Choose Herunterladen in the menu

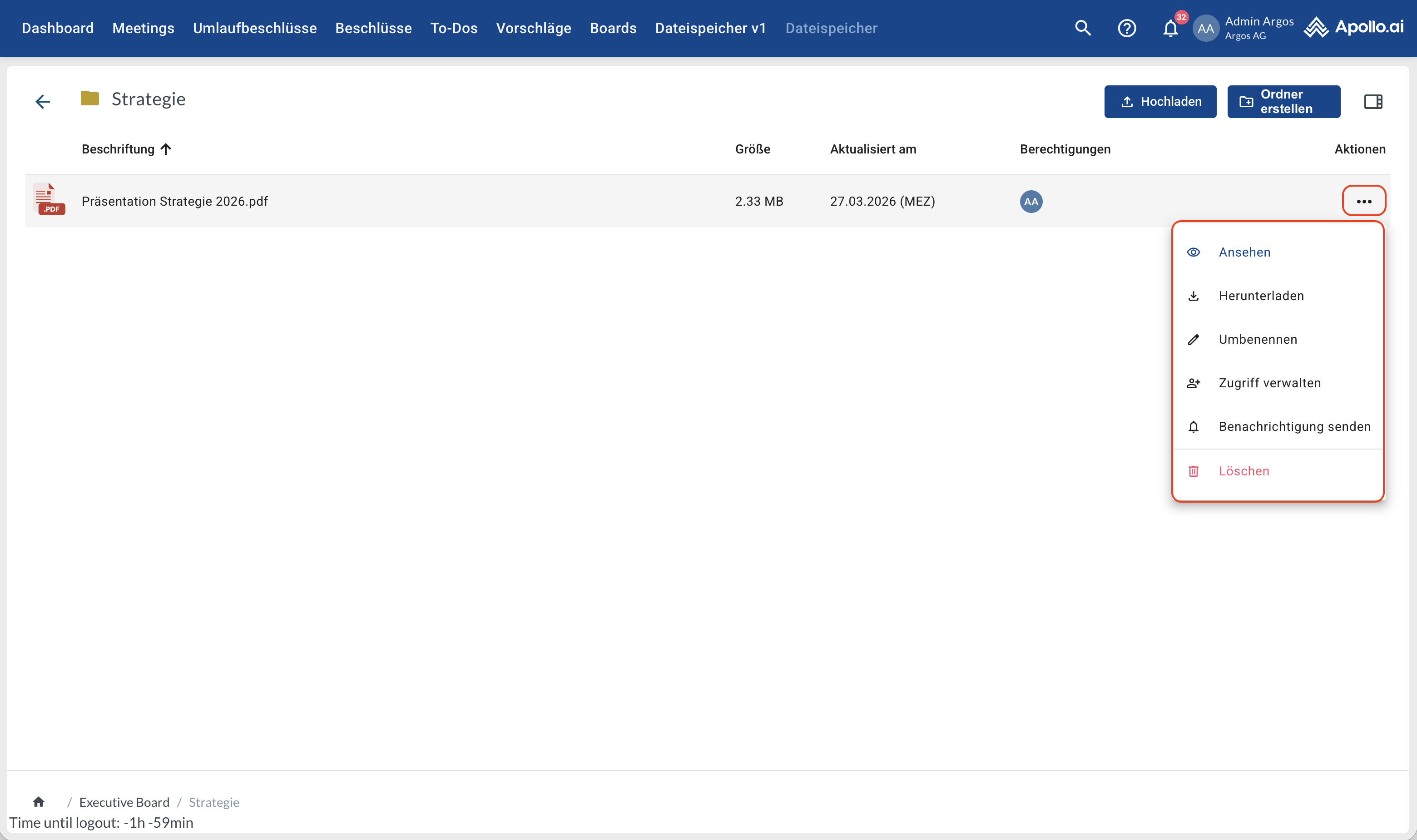point(1261,296)
